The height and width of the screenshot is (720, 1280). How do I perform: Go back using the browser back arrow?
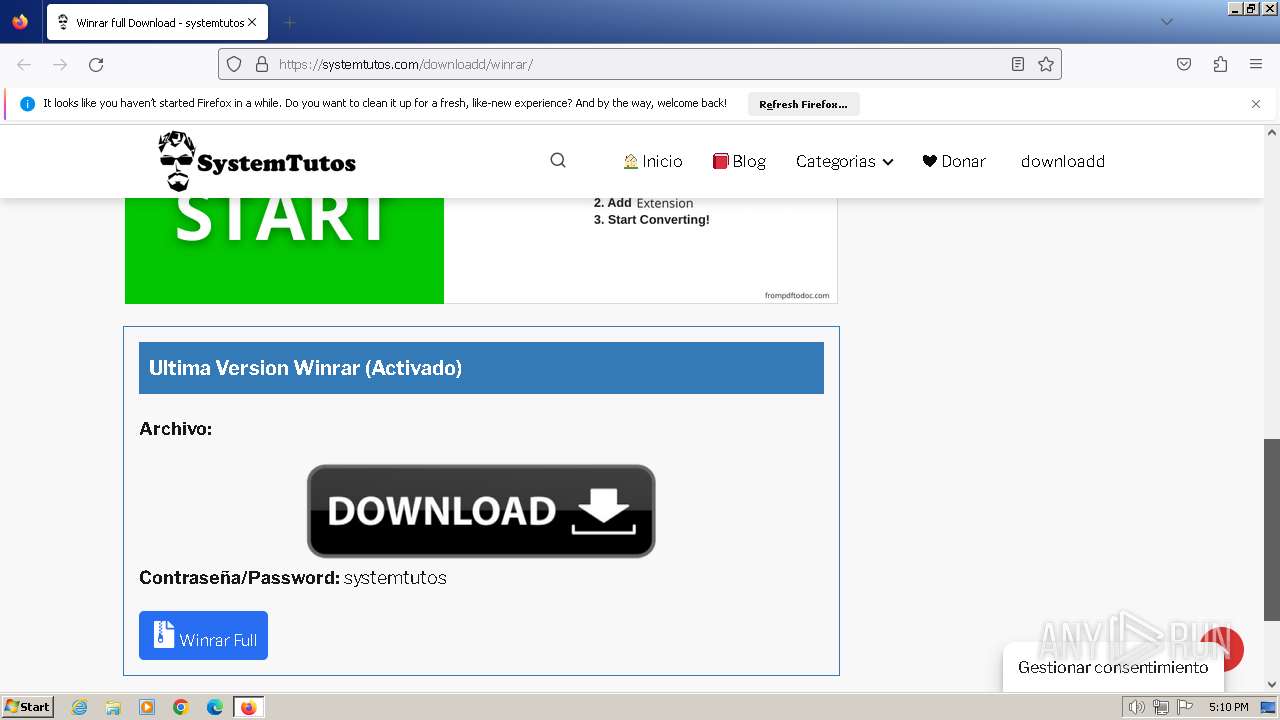(x=24, y=64)
